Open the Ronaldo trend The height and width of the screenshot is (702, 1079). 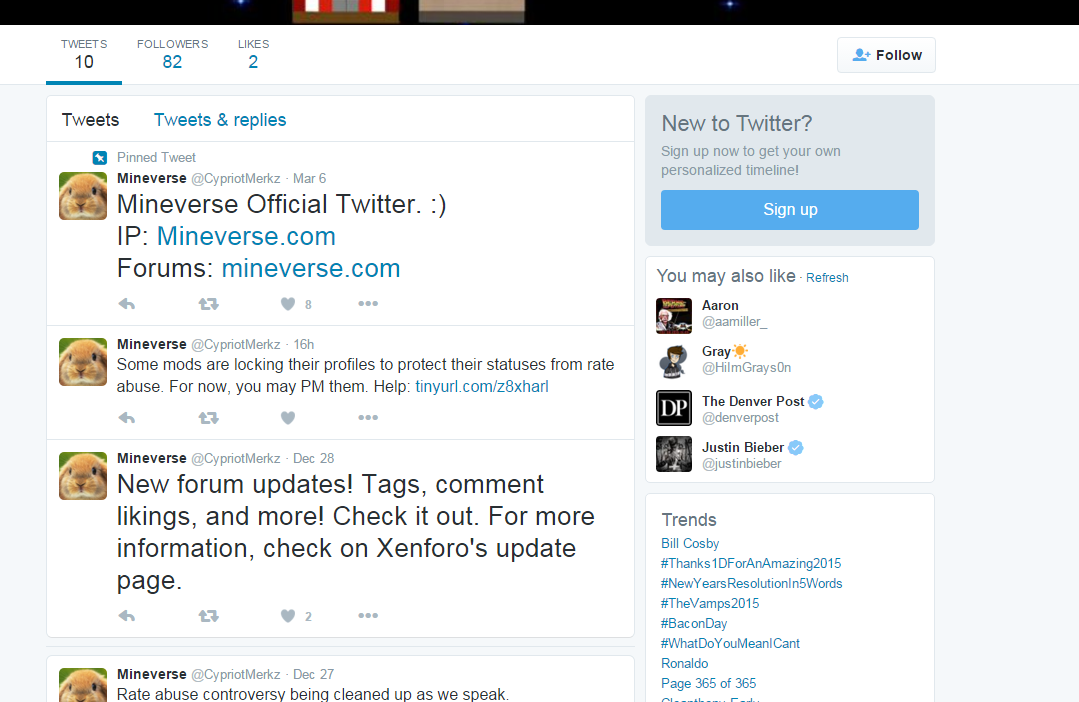[685, 663]
